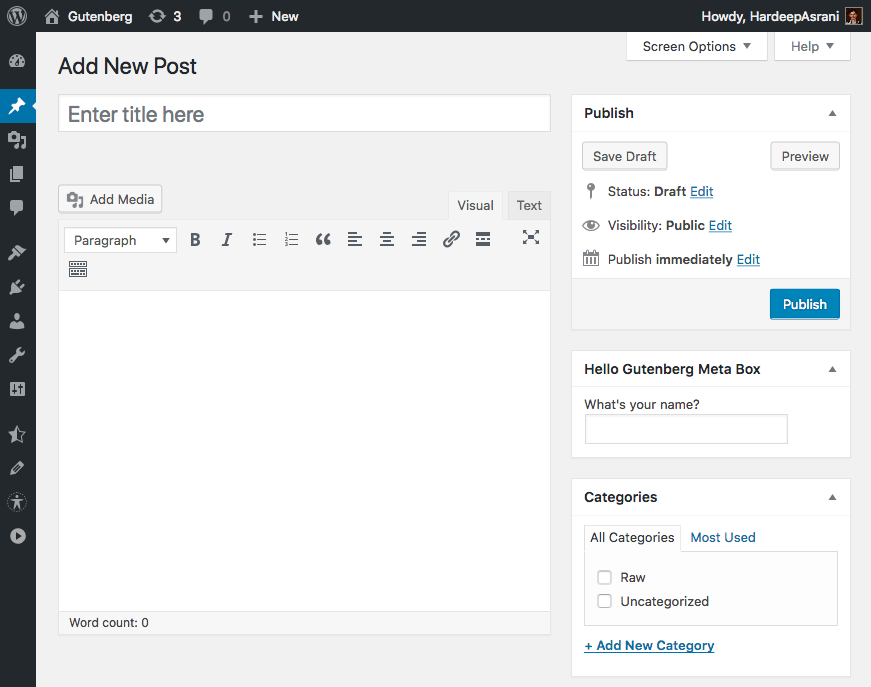The image size is (871, 687).
Task: Toggle bold formatting
Action: tap(195, 239)
